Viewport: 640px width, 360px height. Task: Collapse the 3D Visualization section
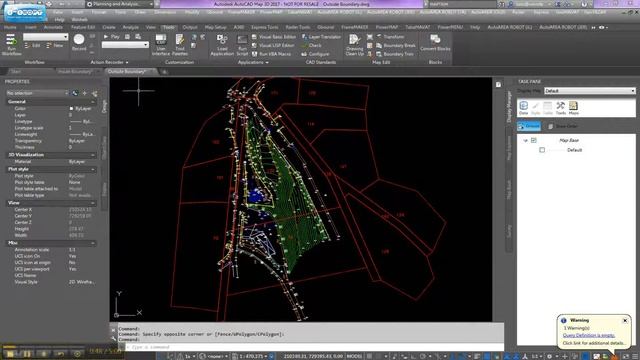93,155
